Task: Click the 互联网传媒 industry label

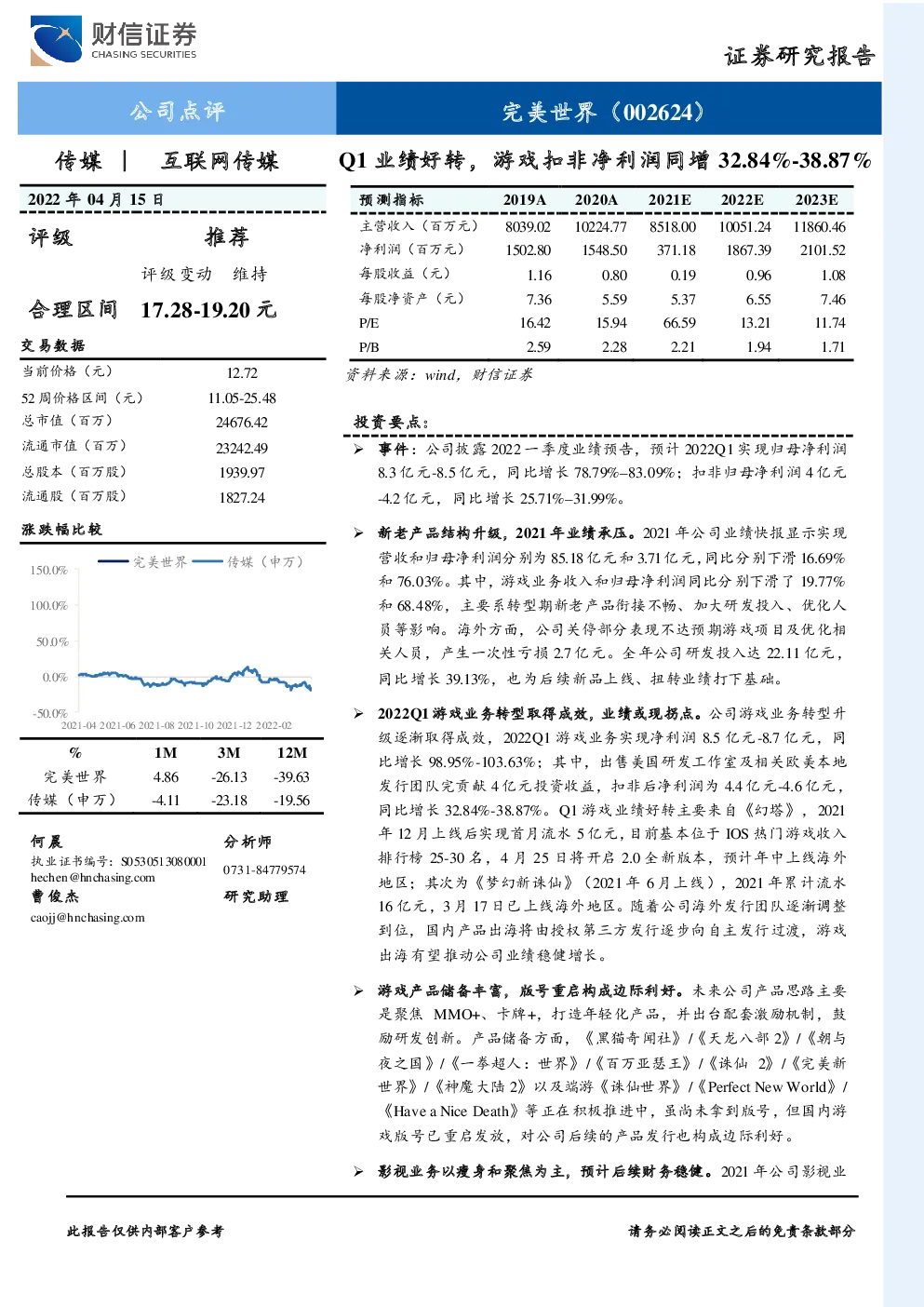Action: tap(221, 161)
